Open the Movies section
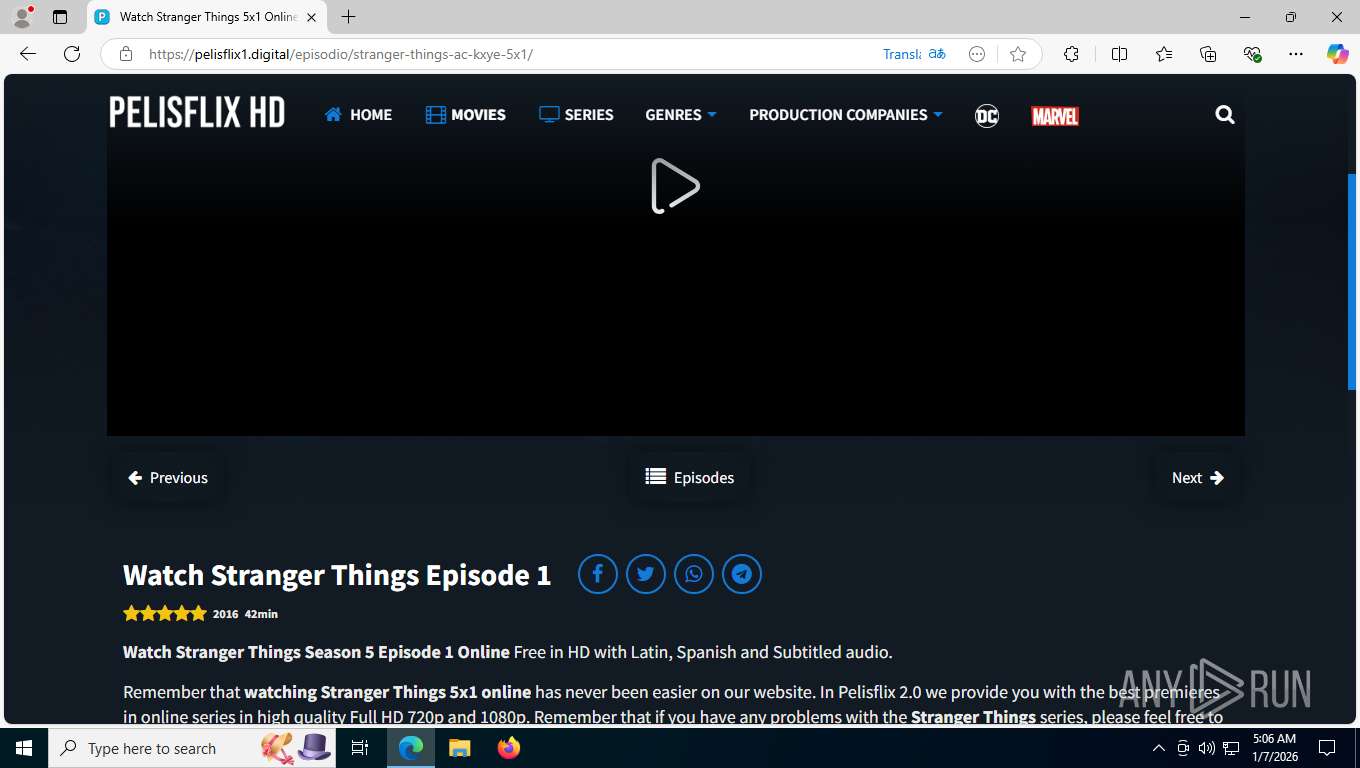1360x768 pixels. (x=466, y=115)
